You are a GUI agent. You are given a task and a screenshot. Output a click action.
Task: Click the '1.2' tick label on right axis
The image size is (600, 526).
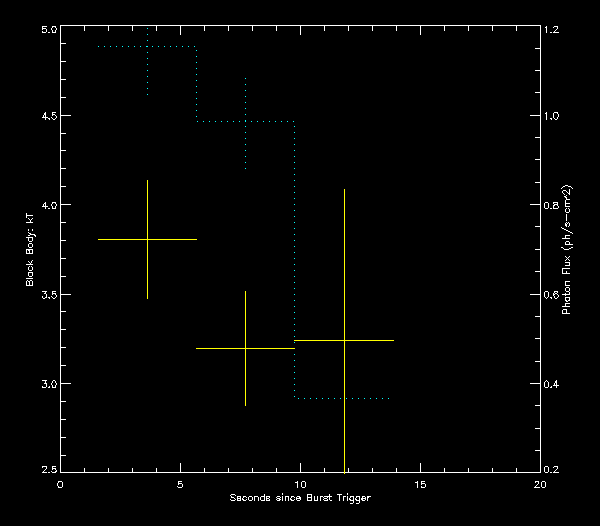[x=552, y=30]
